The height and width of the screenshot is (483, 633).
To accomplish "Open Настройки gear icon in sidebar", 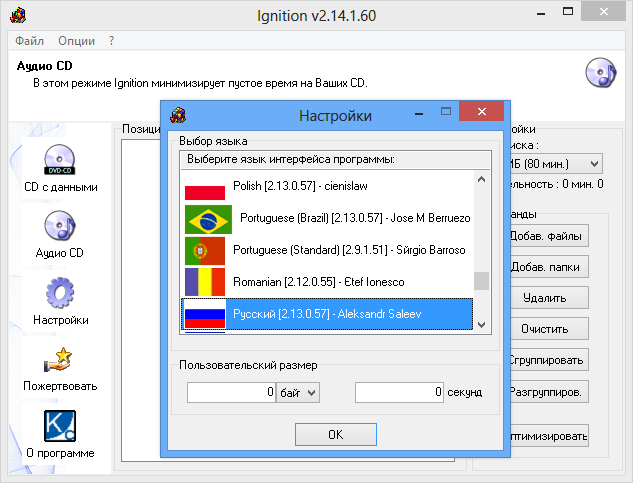I will (x=60, y=292).
